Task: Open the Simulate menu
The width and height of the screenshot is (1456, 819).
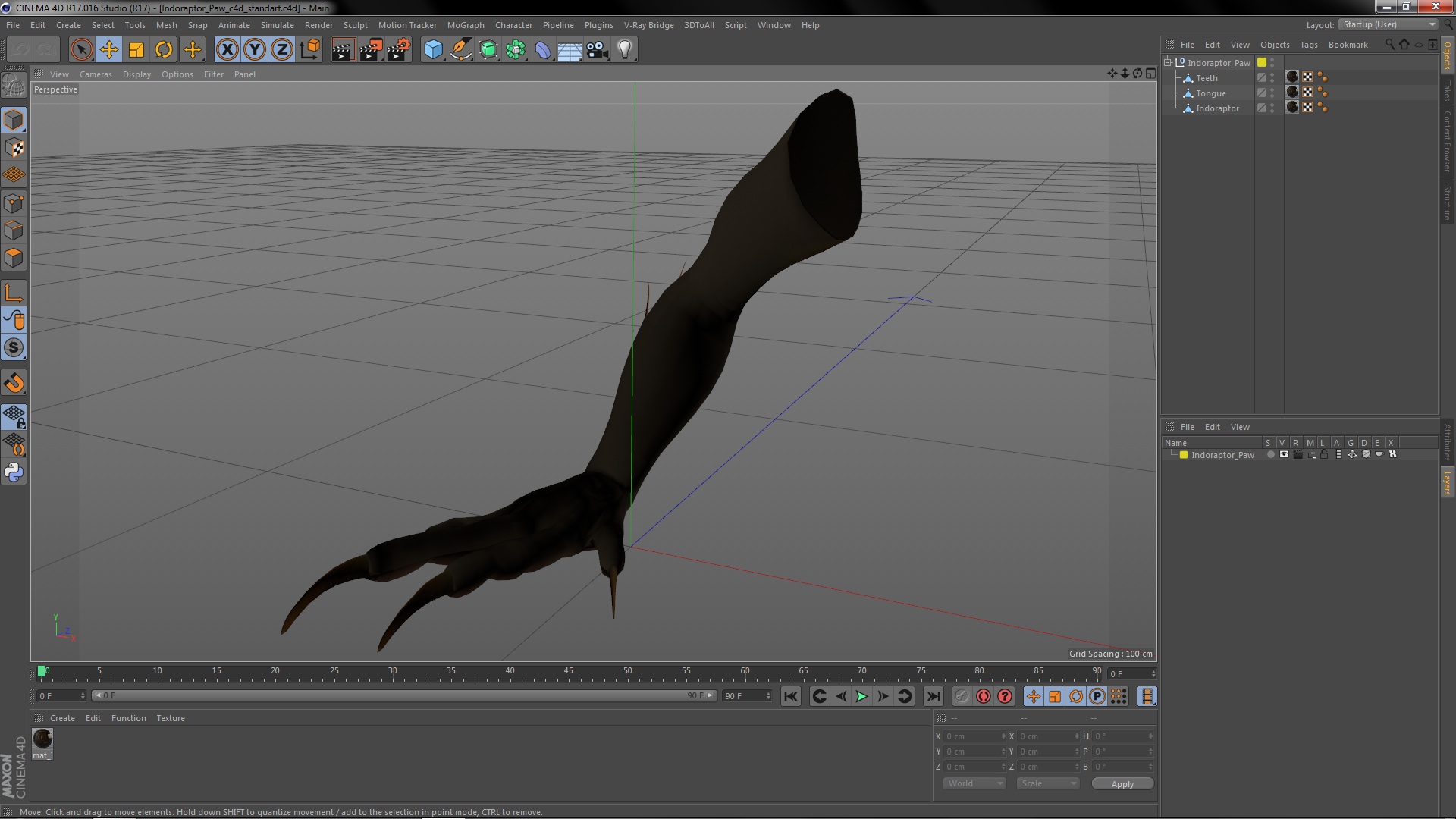Action: pyautogui.click(x=277, y=25)
